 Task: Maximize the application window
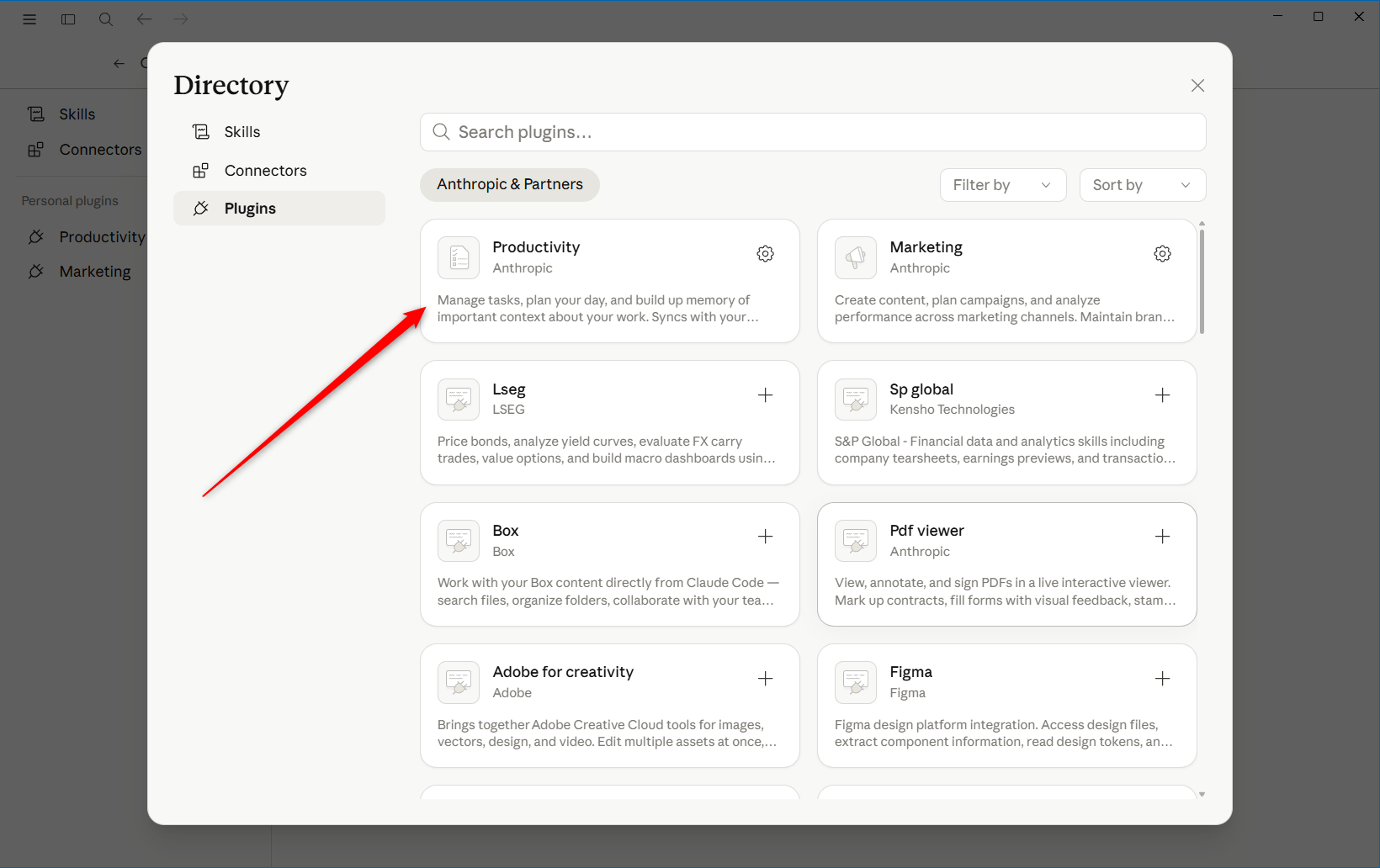[1318, 16]
